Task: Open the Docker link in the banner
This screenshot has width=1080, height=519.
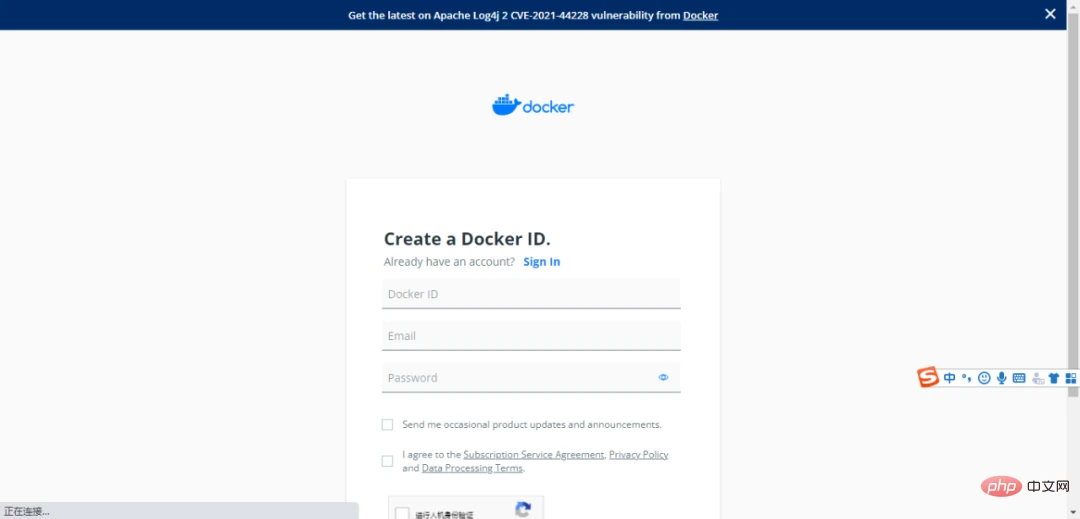Action: 700,15
